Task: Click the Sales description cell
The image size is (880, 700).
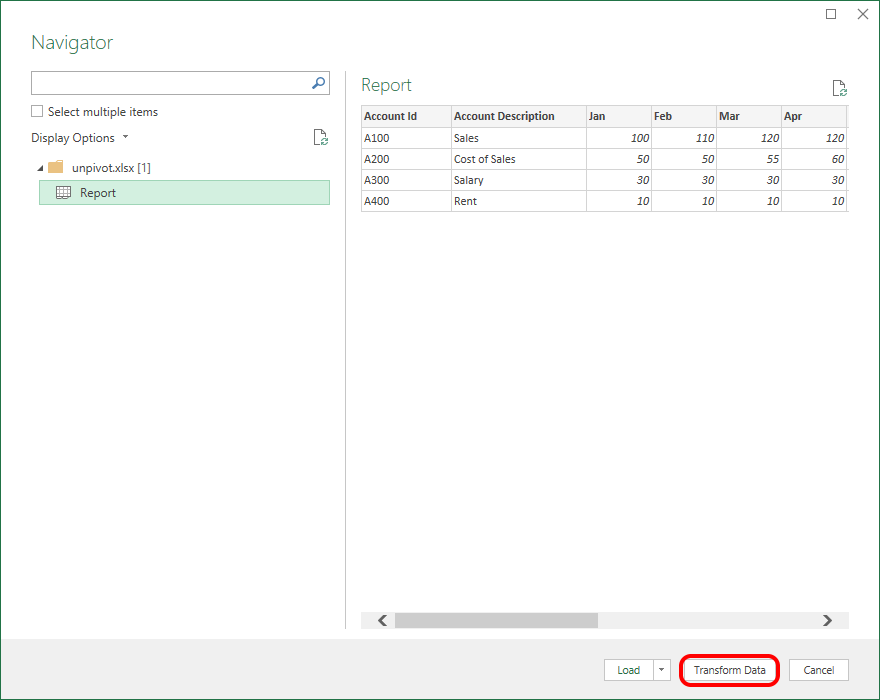Action: (519, 138)
